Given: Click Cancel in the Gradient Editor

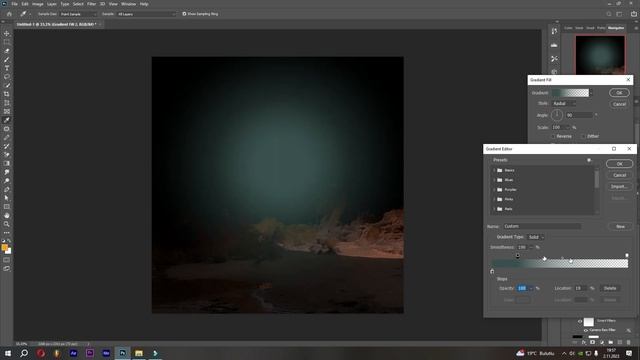Looking at the screenshot, I should coord(620,175).
